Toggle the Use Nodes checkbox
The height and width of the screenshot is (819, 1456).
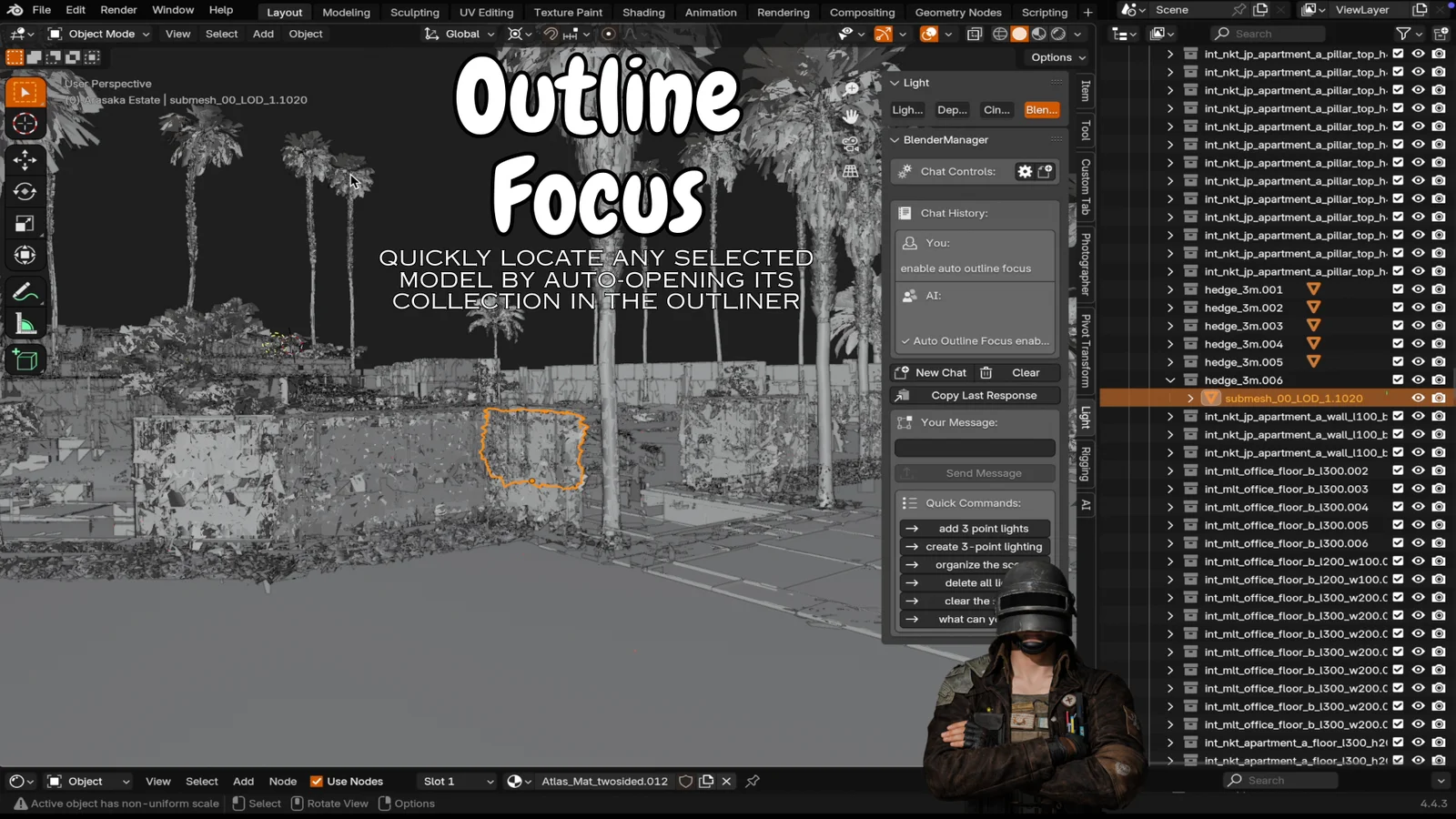tap(317, 781)
